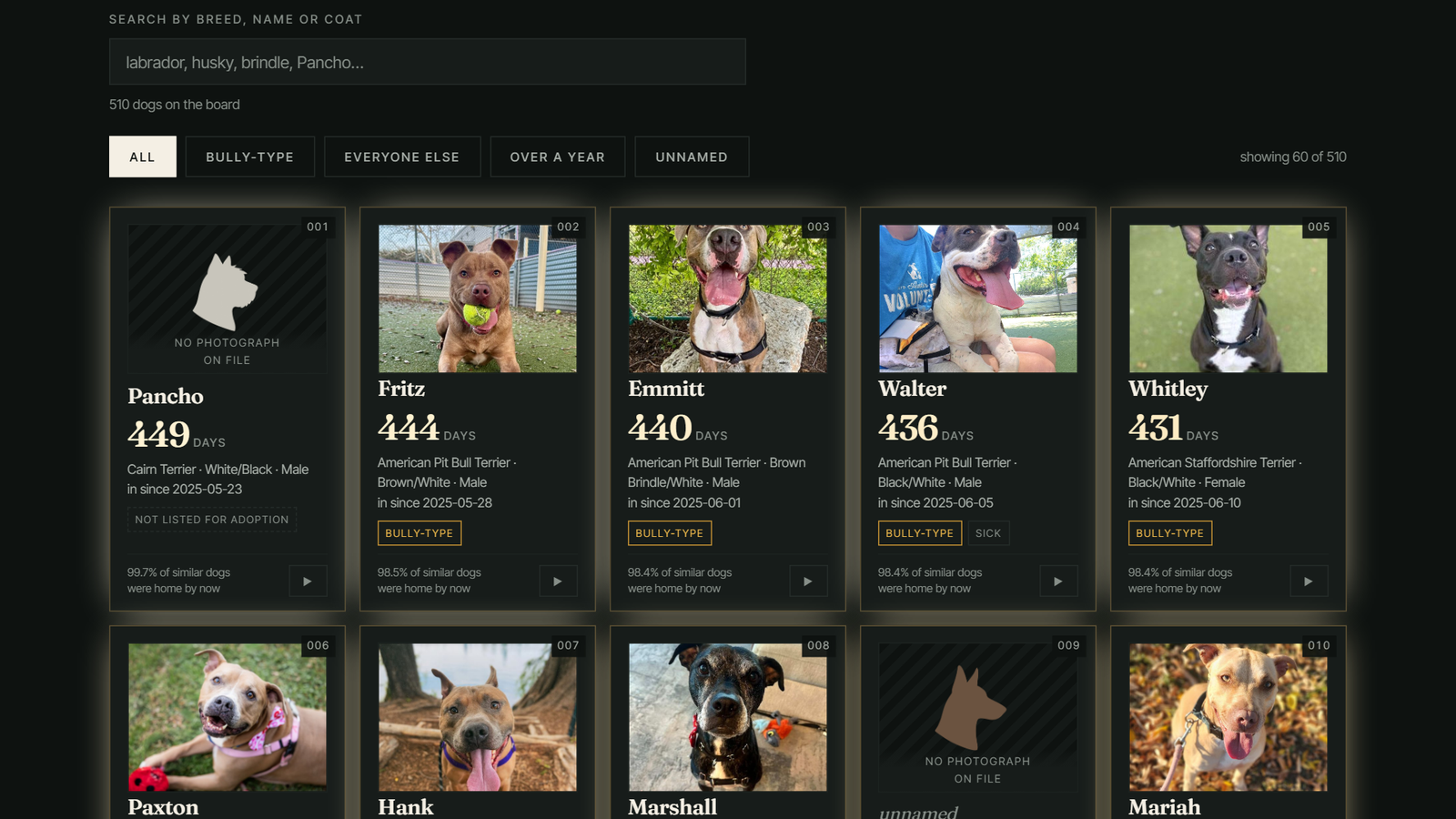The height and width of the screenshot is (819, 1456).
Task: Click 'in since 2025-05-23' on Pancho's card
Action: click(x=185, y=489)
